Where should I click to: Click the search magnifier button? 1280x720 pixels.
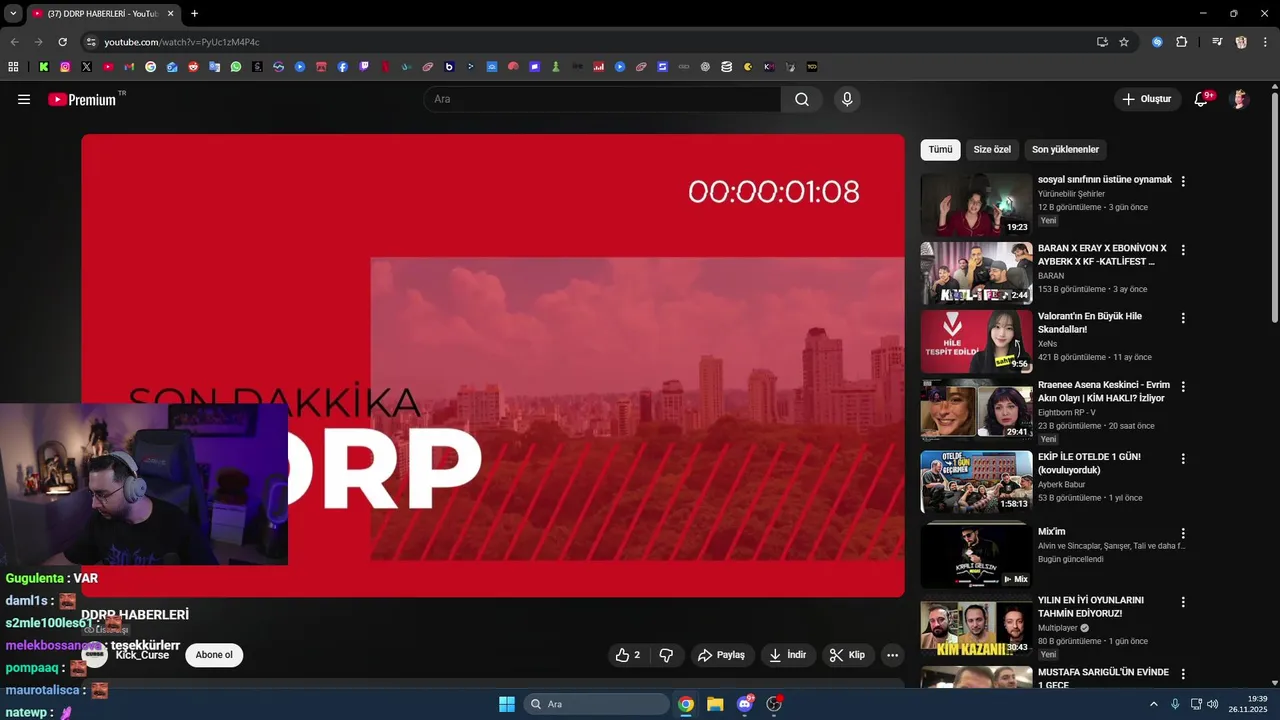point(802,99)
